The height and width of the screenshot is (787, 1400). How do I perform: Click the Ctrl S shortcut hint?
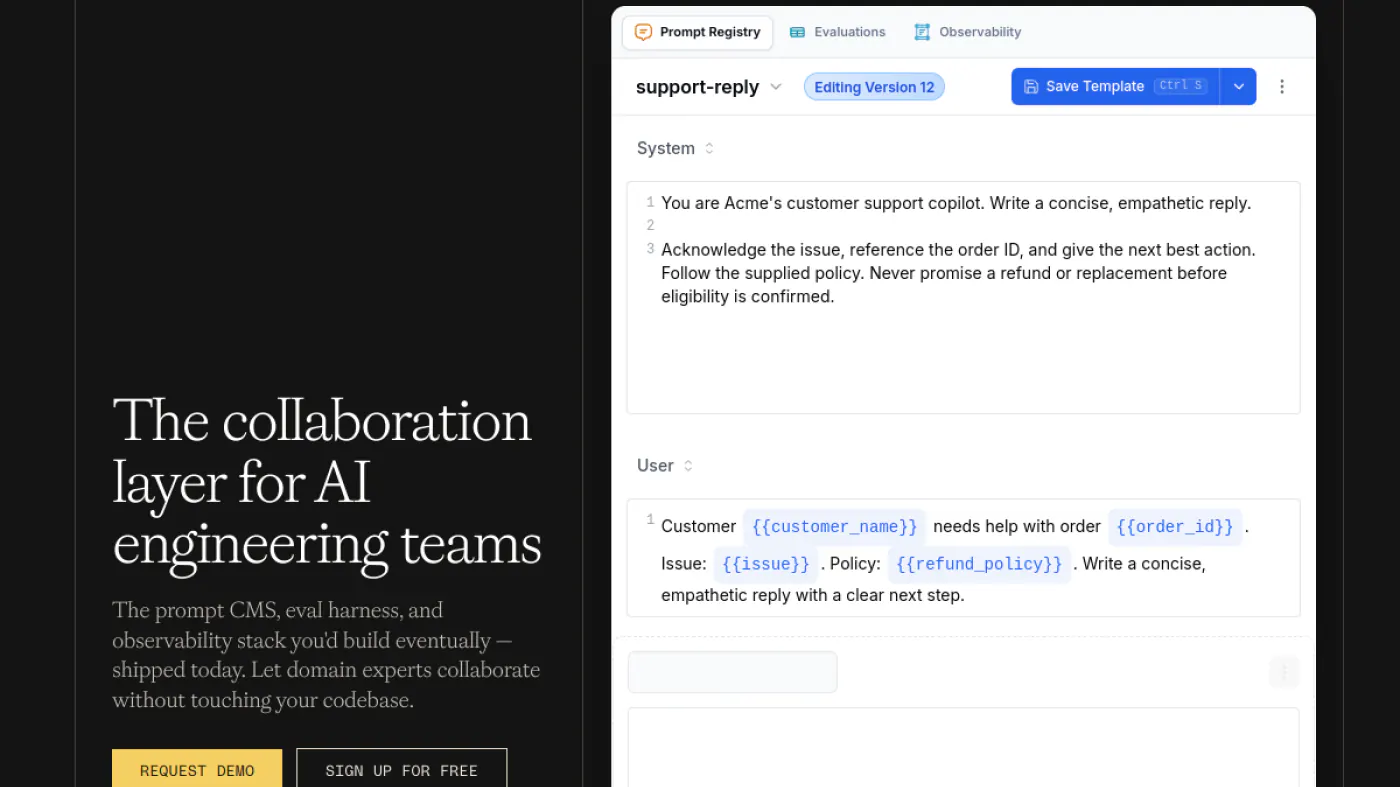click(x=1180, y=86)
